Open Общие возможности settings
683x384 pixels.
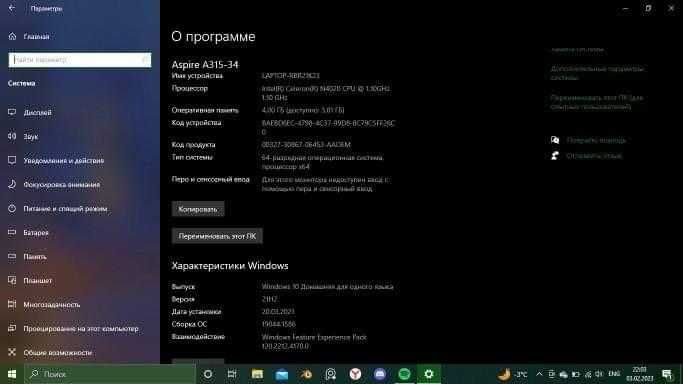[x=50, y=352]
